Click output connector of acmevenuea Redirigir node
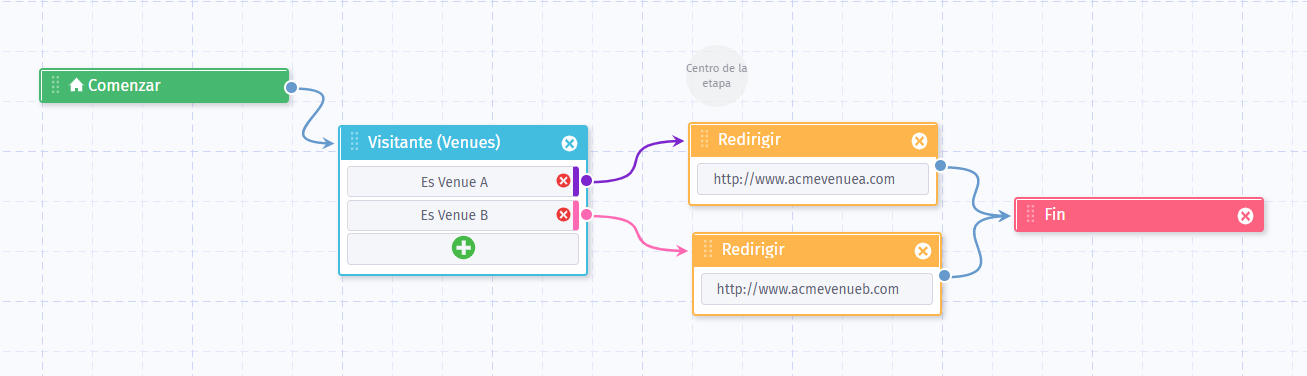Screen dimensions: 1307x376 coord(940,165)
